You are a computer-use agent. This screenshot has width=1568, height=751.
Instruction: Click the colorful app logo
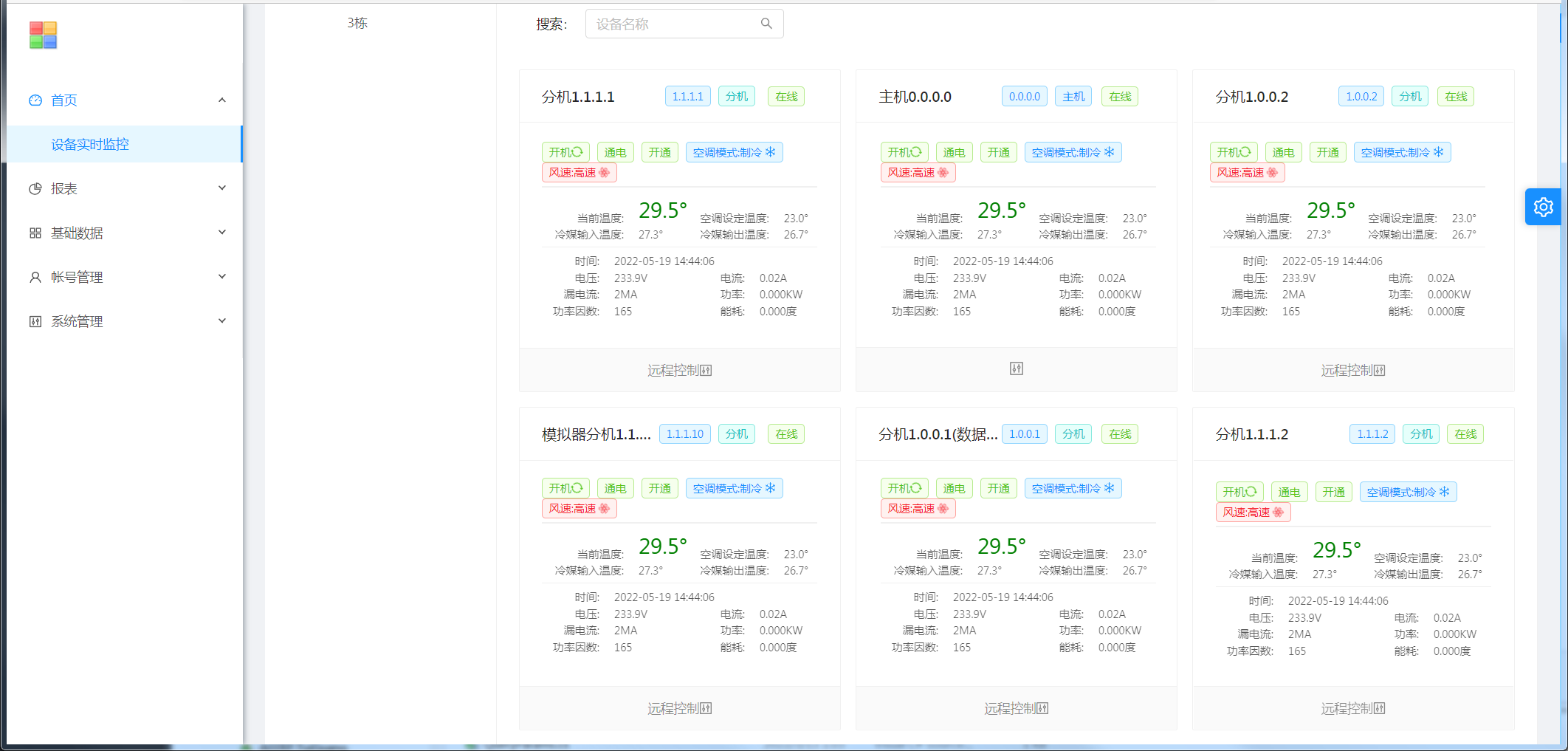tap(43, 35)
